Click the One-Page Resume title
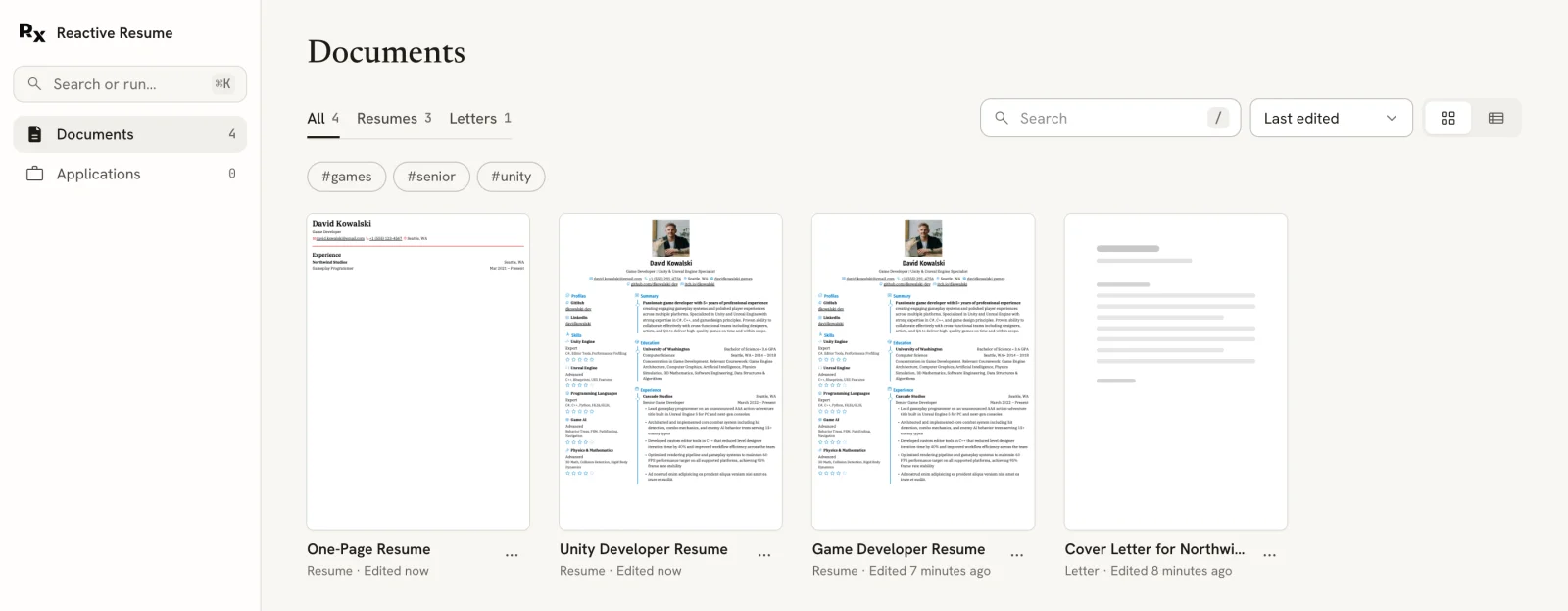The image size is (1568, 611). pyautogui.click(x=368, y=549)
